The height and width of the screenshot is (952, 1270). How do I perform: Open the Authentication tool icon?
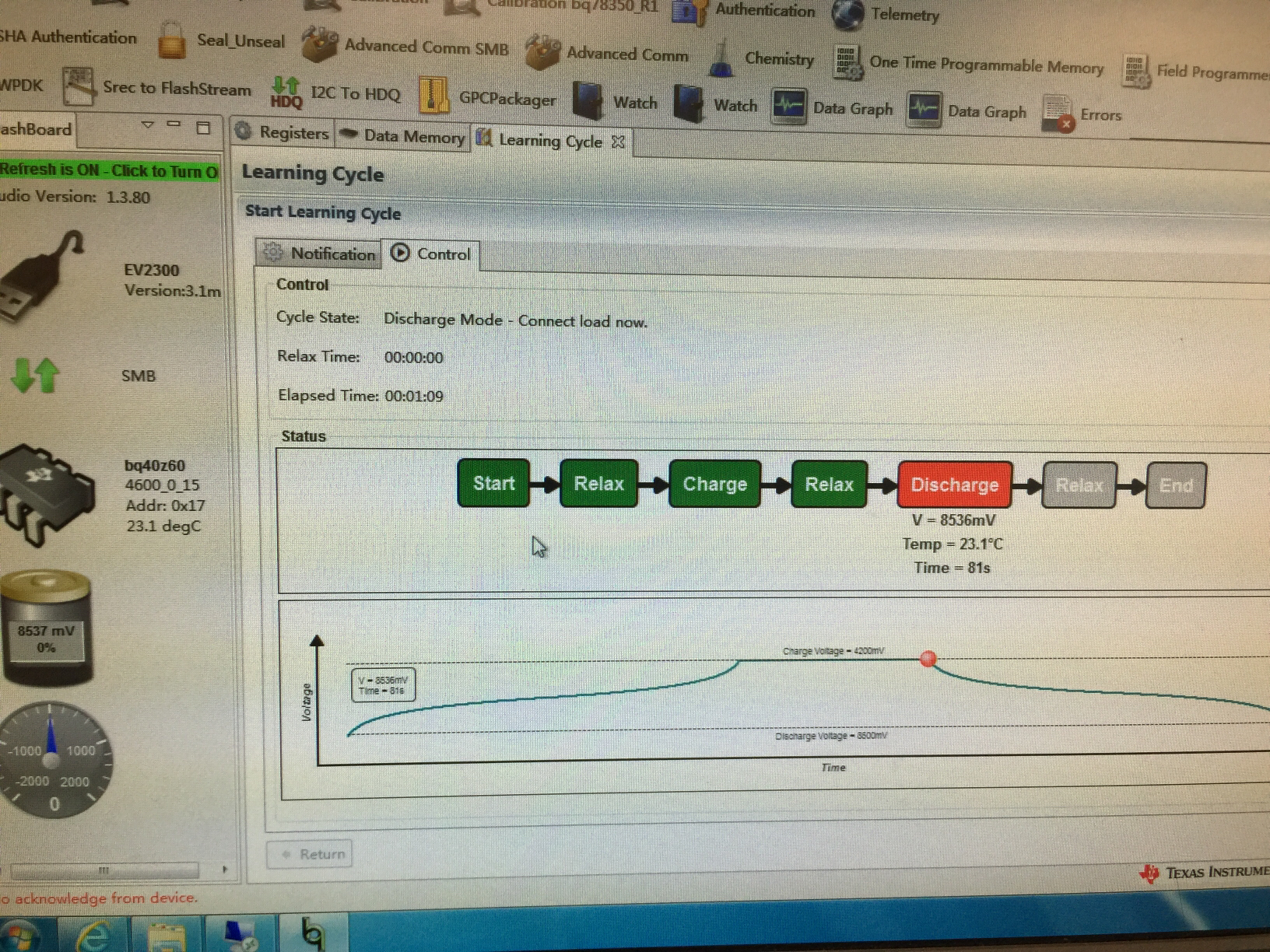click(689, 12)
